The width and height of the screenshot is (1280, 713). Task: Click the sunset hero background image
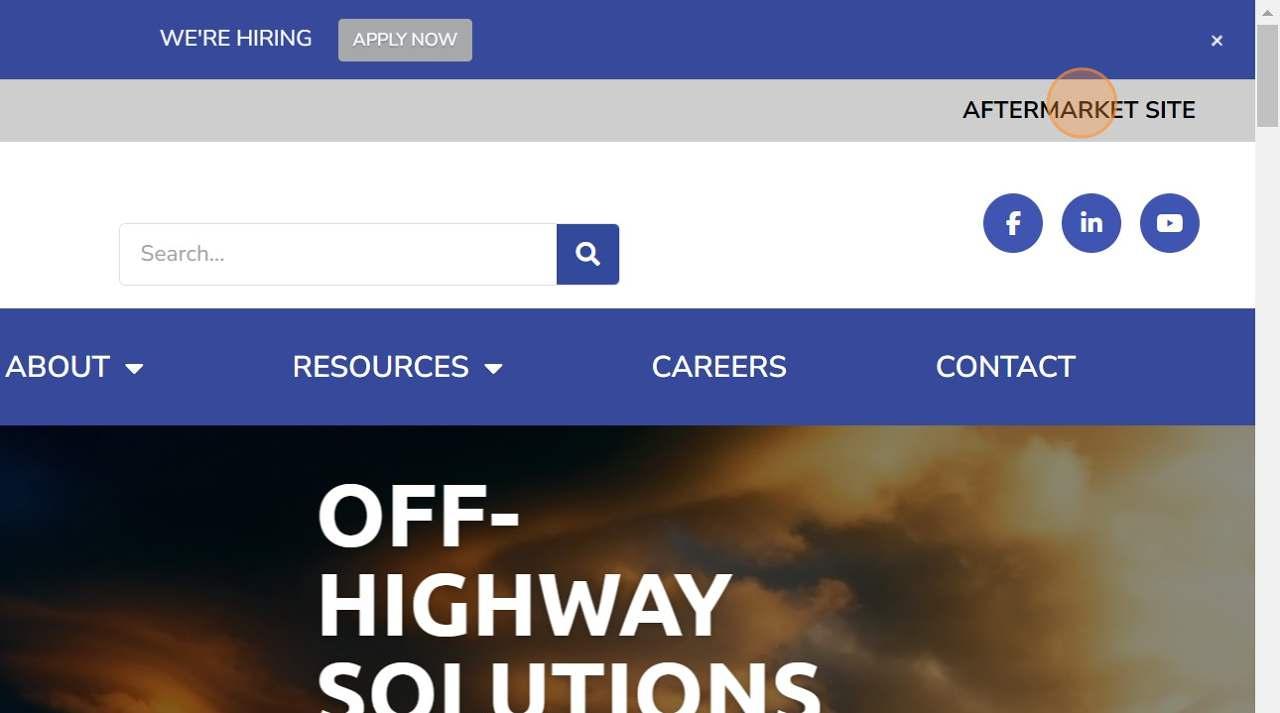pyautogui.click(x=1000, y=570)
